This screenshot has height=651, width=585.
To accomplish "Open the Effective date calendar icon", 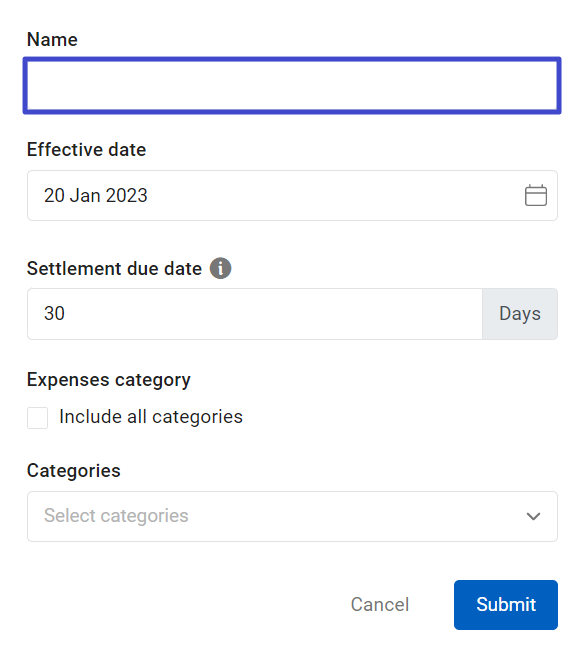I will coord(536,196).
